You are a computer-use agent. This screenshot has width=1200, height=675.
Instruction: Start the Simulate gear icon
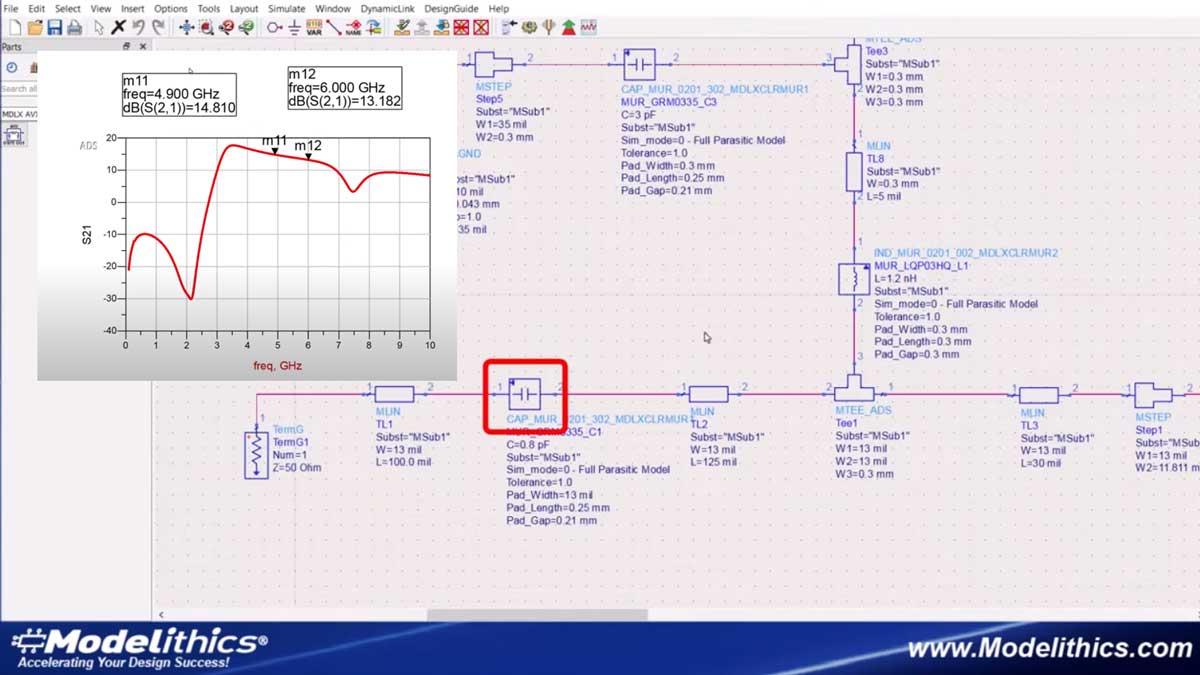tap(528, 27)
